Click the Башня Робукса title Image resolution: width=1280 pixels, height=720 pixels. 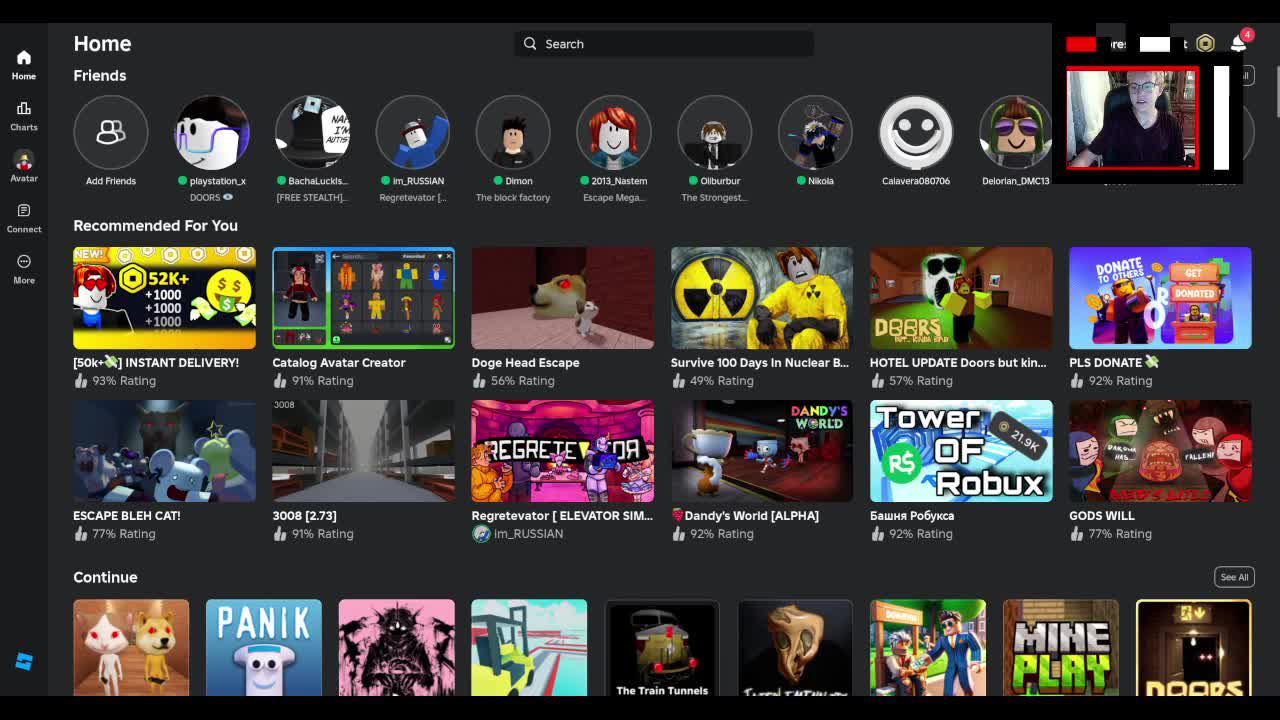[x=912, y=516]
